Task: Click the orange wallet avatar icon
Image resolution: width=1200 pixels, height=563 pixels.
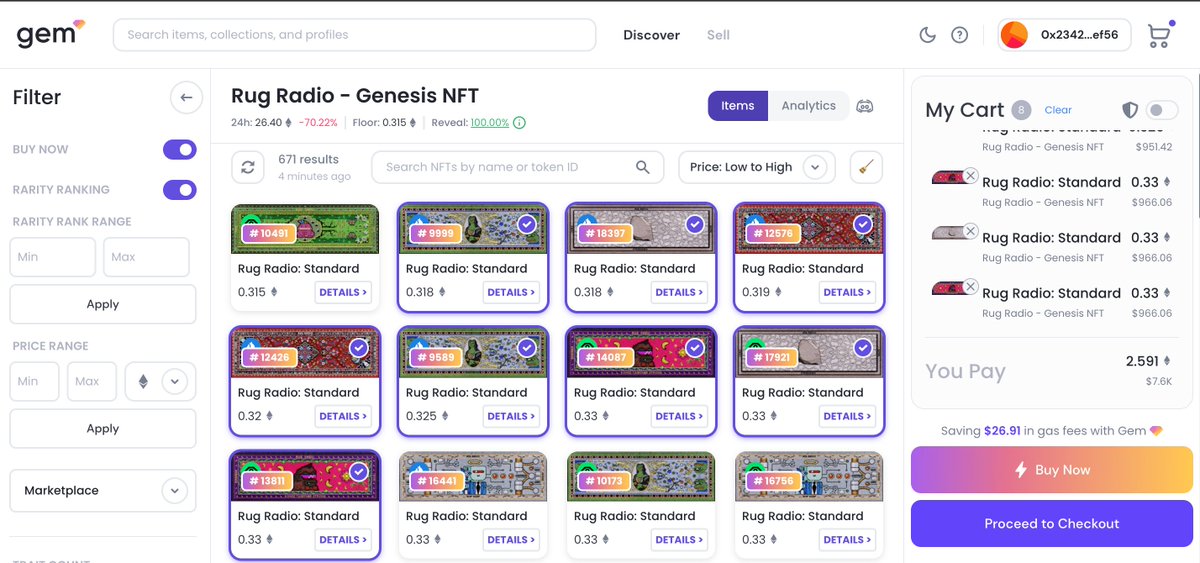Action: pyautogui.click(x=1014, y=35)
